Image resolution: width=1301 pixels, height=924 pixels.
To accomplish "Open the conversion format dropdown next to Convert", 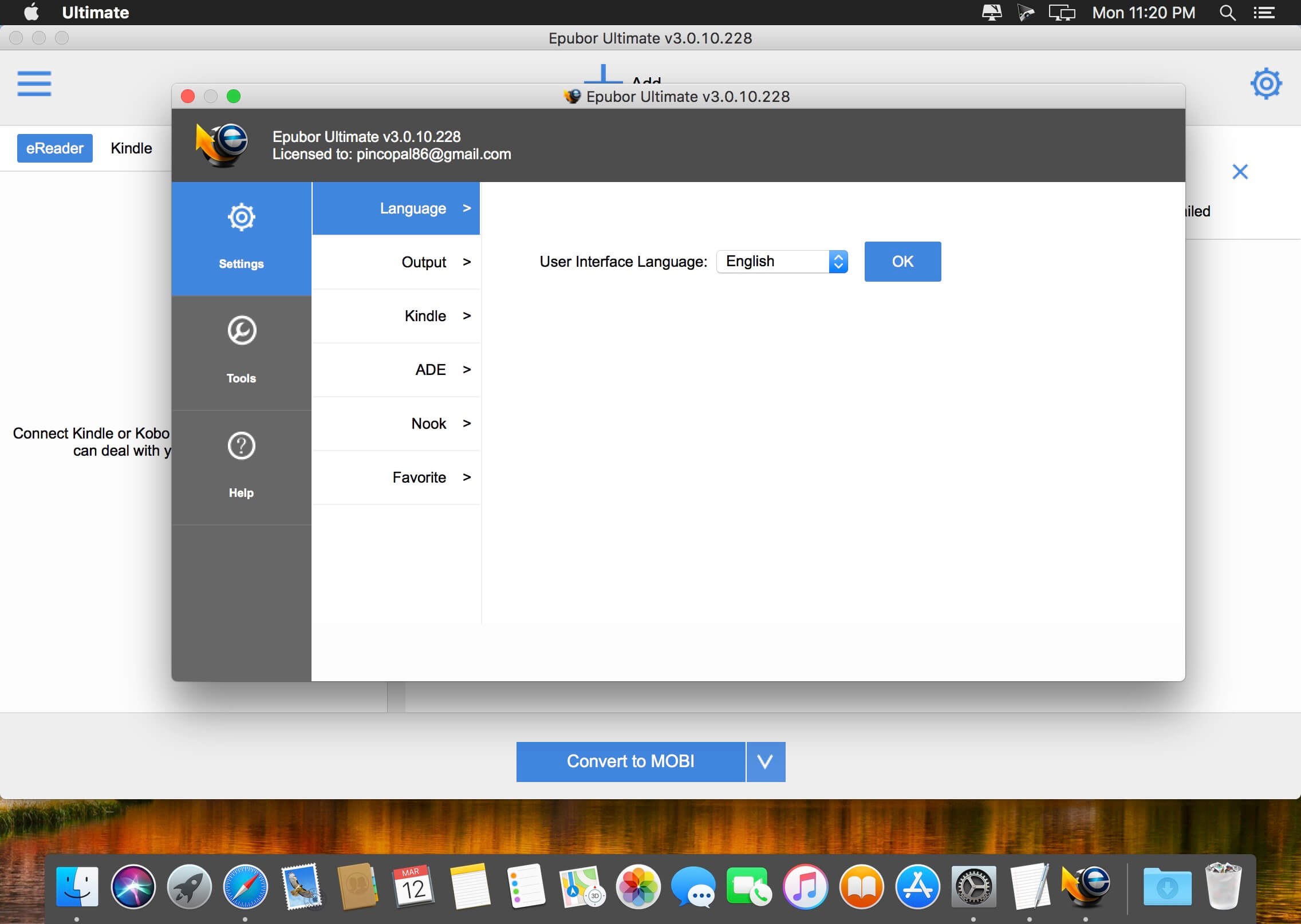I will pyautogui.click(x=765, y=761).
